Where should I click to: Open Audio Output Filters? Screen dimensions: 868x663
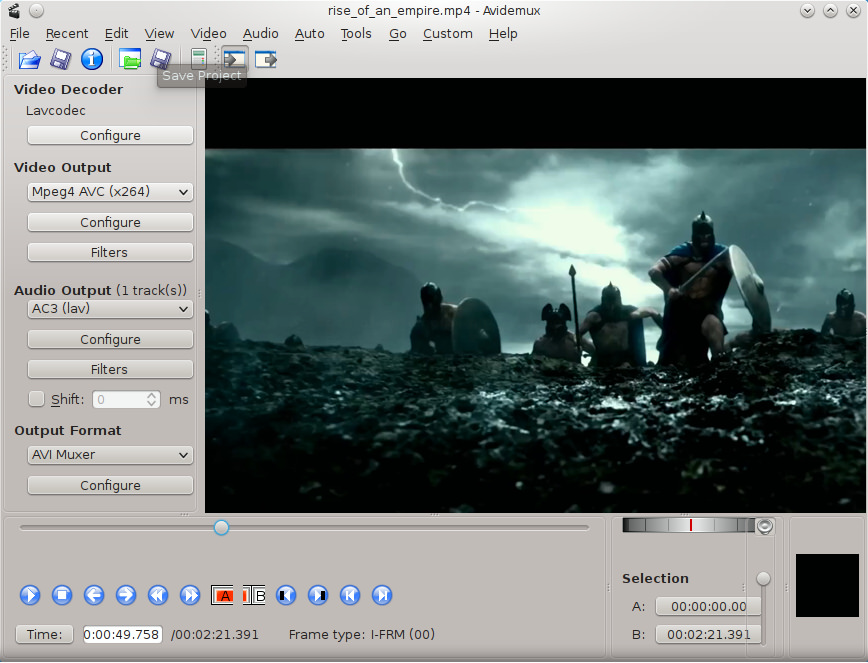pyautogui.click(x=110, y=369)
